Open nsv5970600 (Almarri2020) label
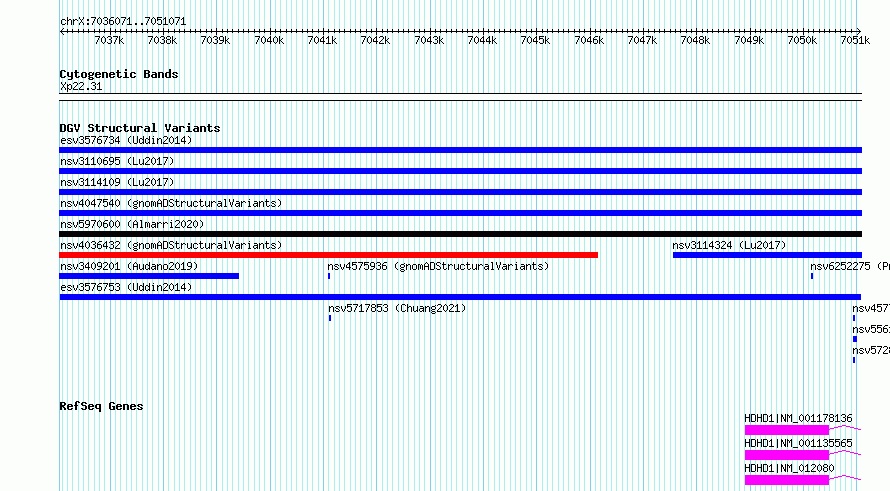890x491 pixels. [132, 224]
